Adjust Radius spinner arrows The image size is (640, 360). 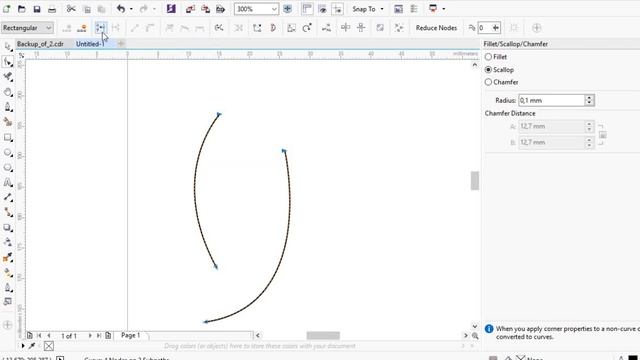(x=589, y=100)
